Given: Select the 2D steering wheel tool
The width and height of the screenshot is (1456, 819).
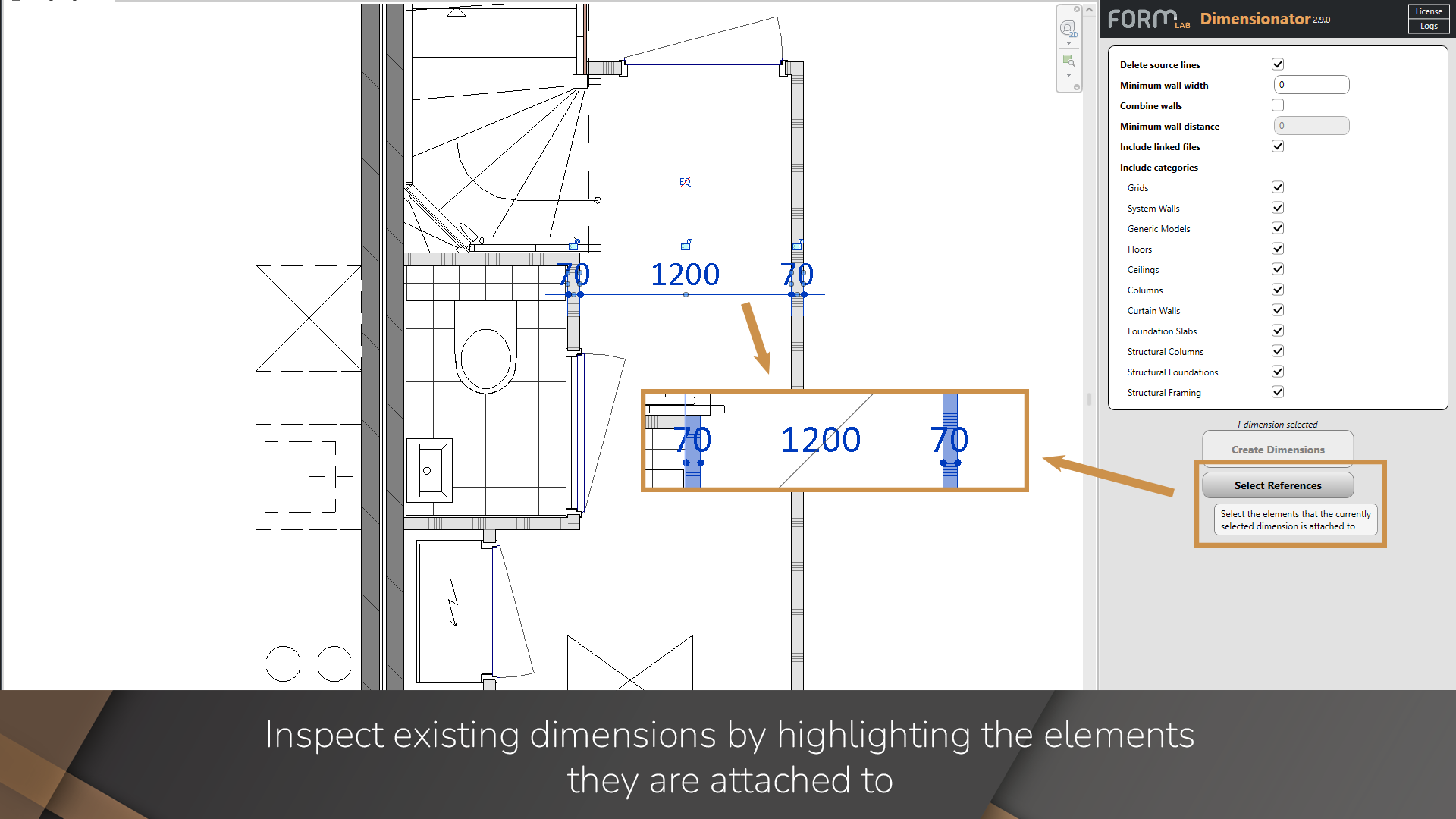Looking at the screenshot, I should point(1069,29).
